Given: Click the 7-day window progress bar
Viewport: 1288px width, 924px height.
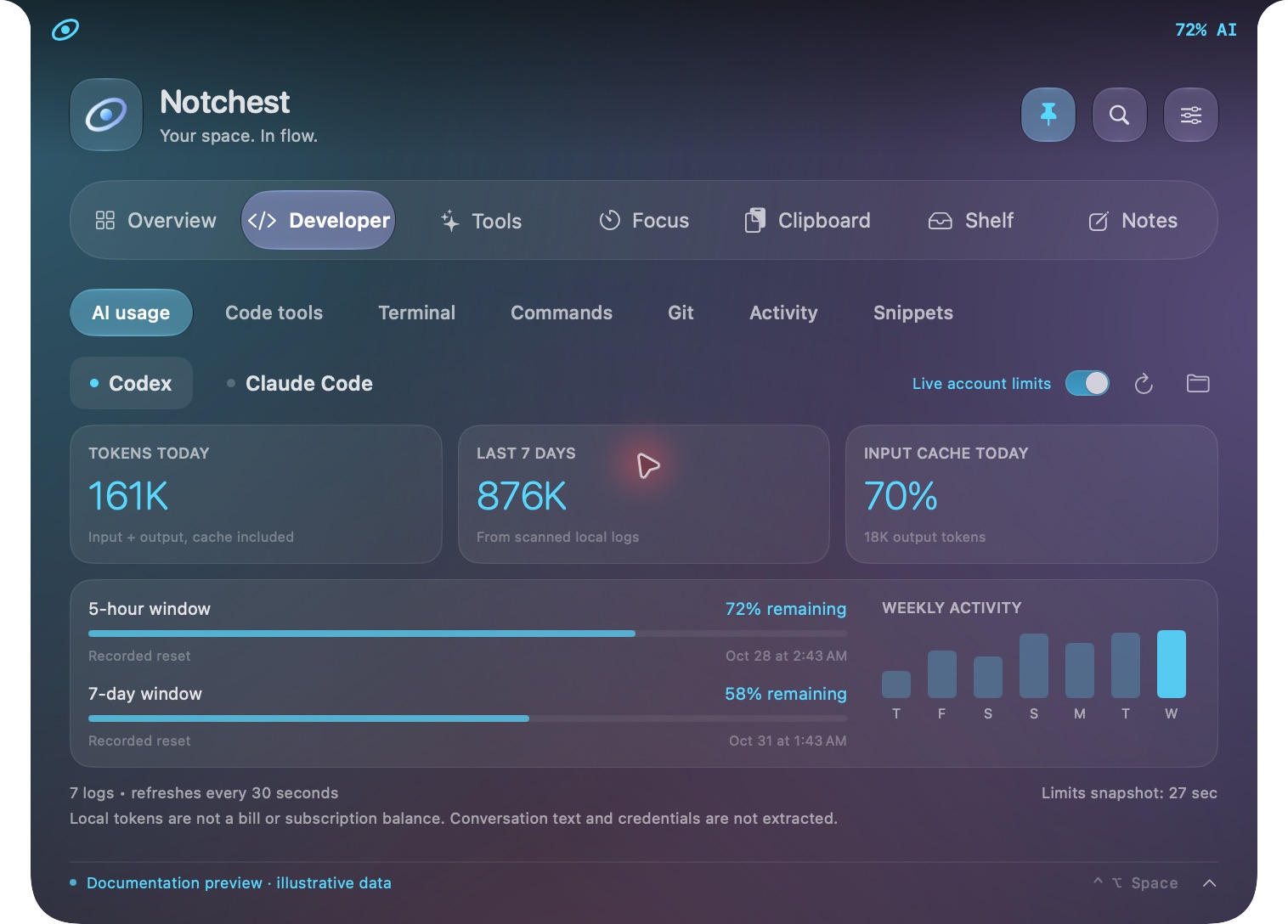Looking at the screenshot, I should pos(467,718).
